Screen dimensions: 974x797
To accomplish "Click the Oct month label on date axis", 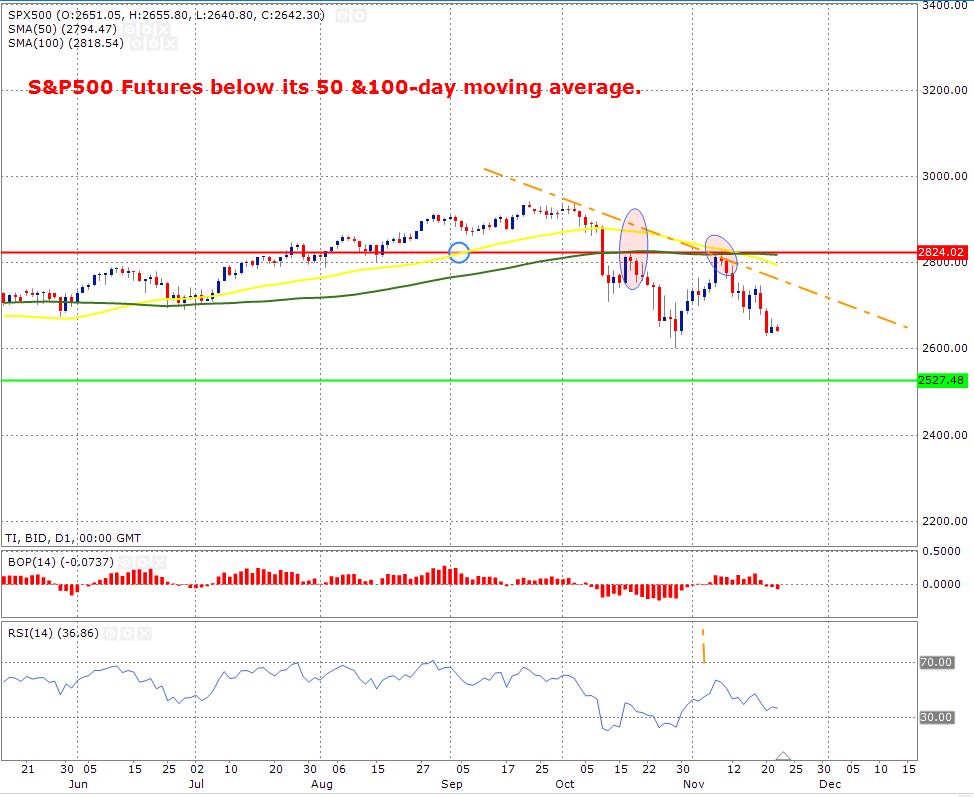I will click(565, 784).
